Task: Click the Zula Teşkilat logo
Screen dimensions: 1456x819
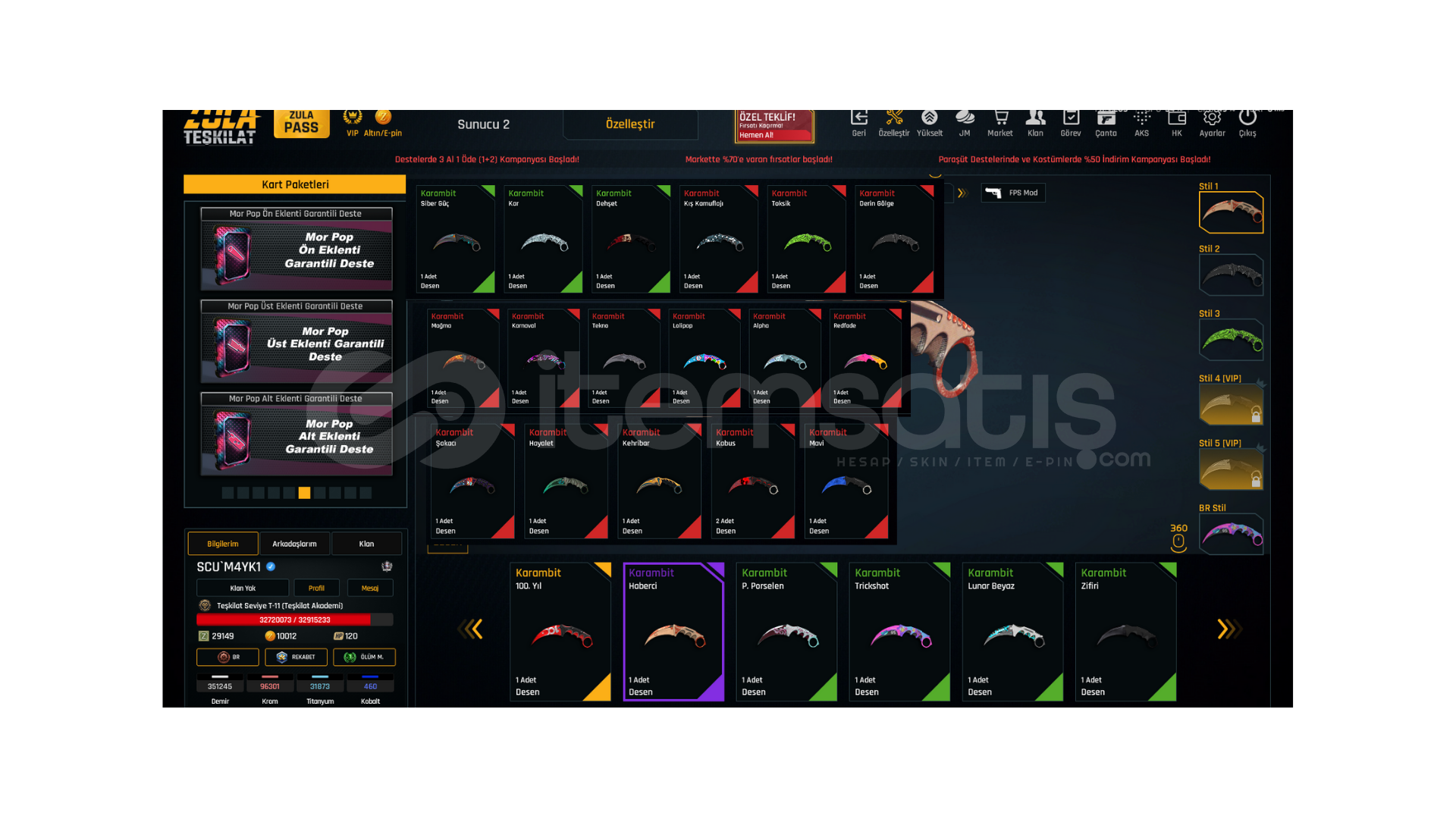Action: pyautogui.click(x=221, y=127)
